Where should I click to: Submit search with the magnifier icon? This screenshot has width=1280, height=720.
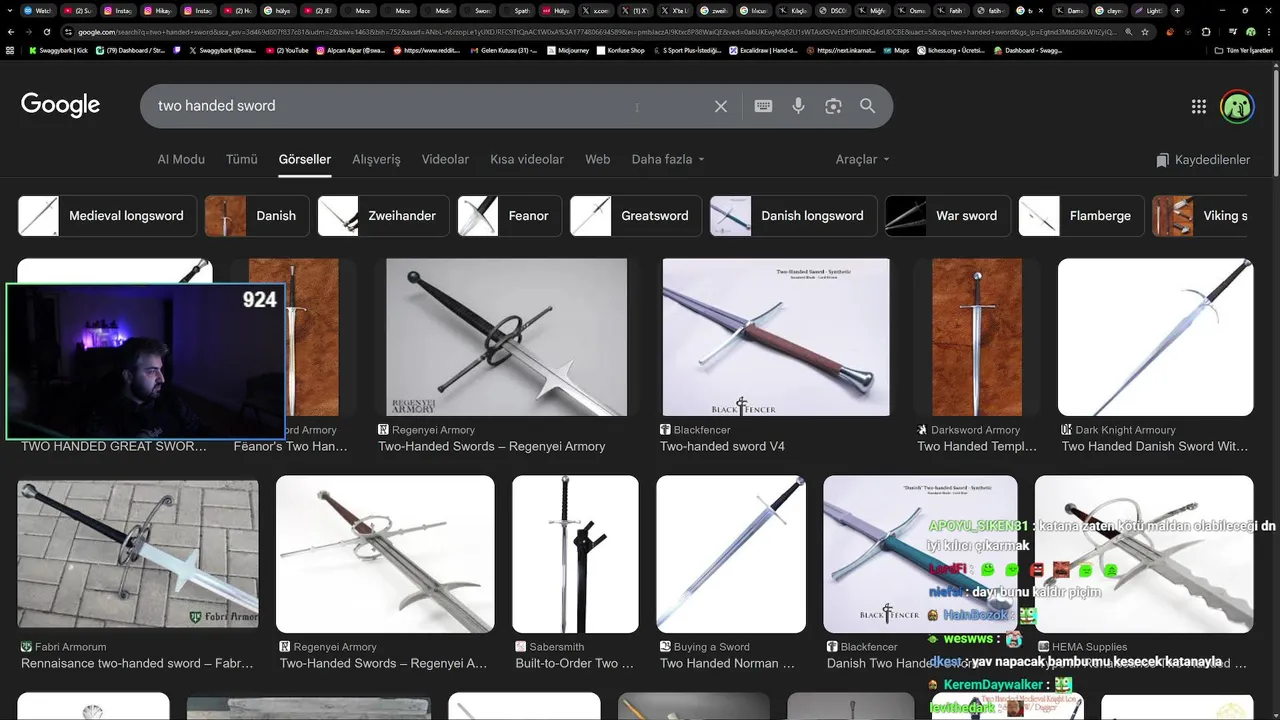(868, 106)
